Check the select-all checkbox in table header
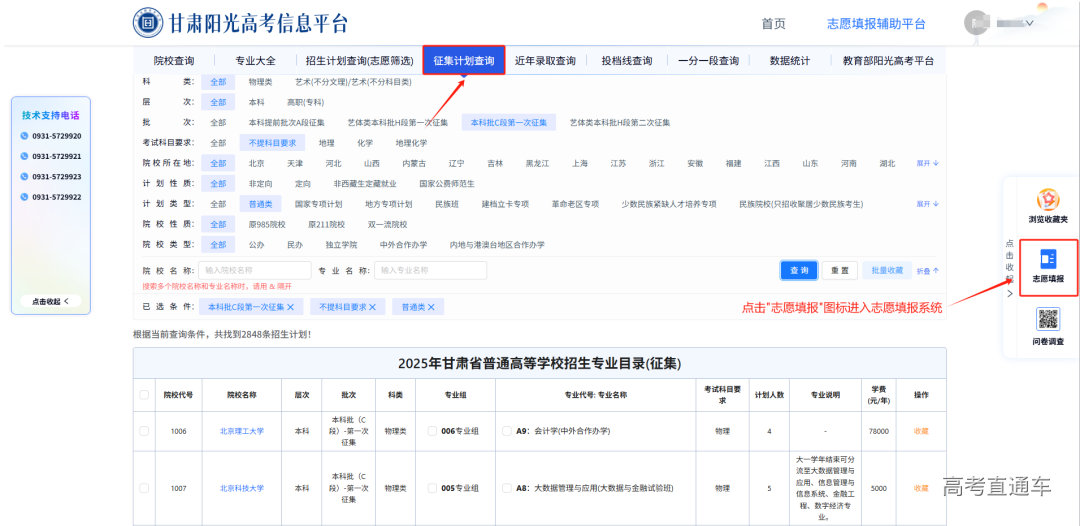 pyautogui.click(x=144, y=395)
